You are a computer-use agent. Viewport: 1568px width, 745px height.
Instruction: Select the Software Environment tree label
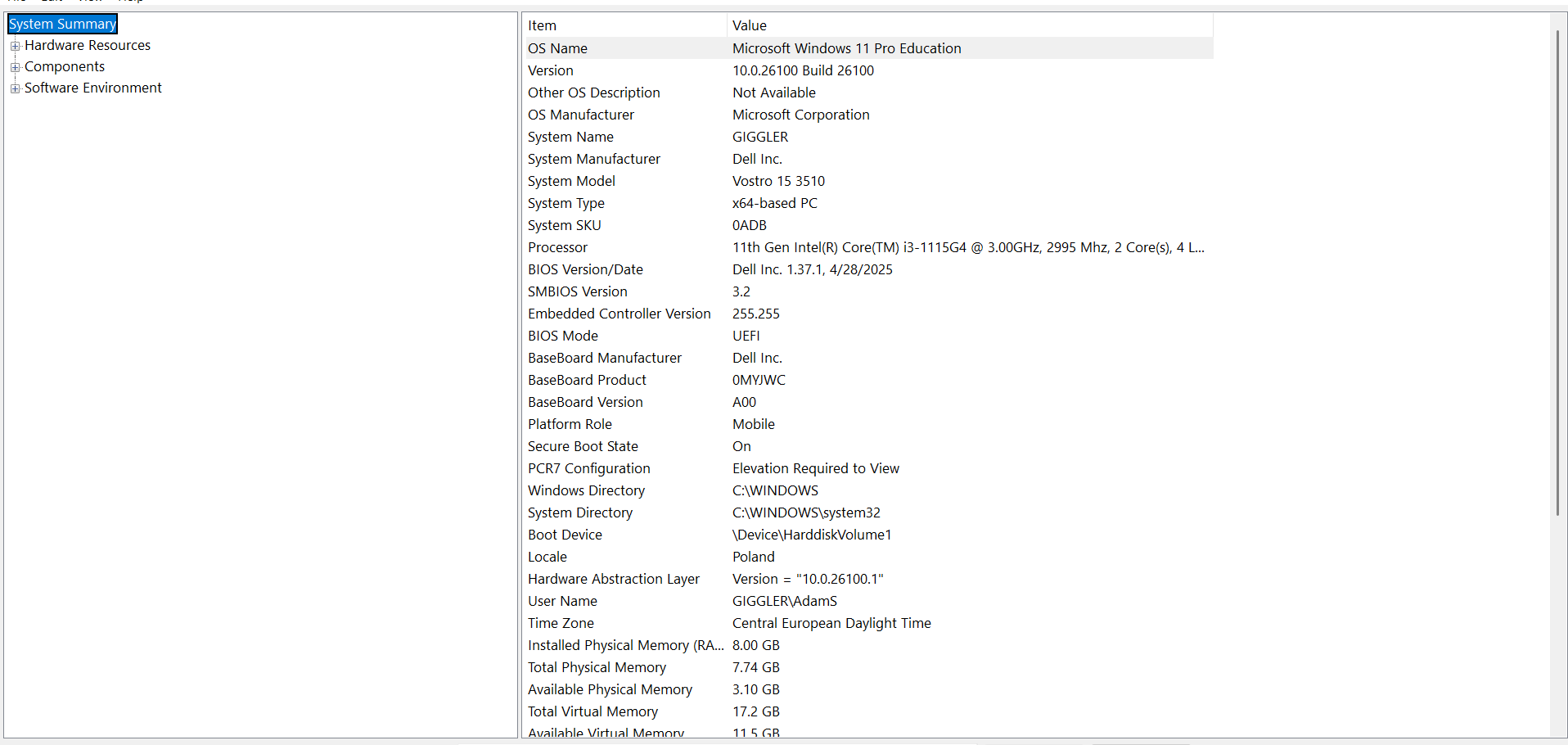pyautogui.click(x=93, y=88)
